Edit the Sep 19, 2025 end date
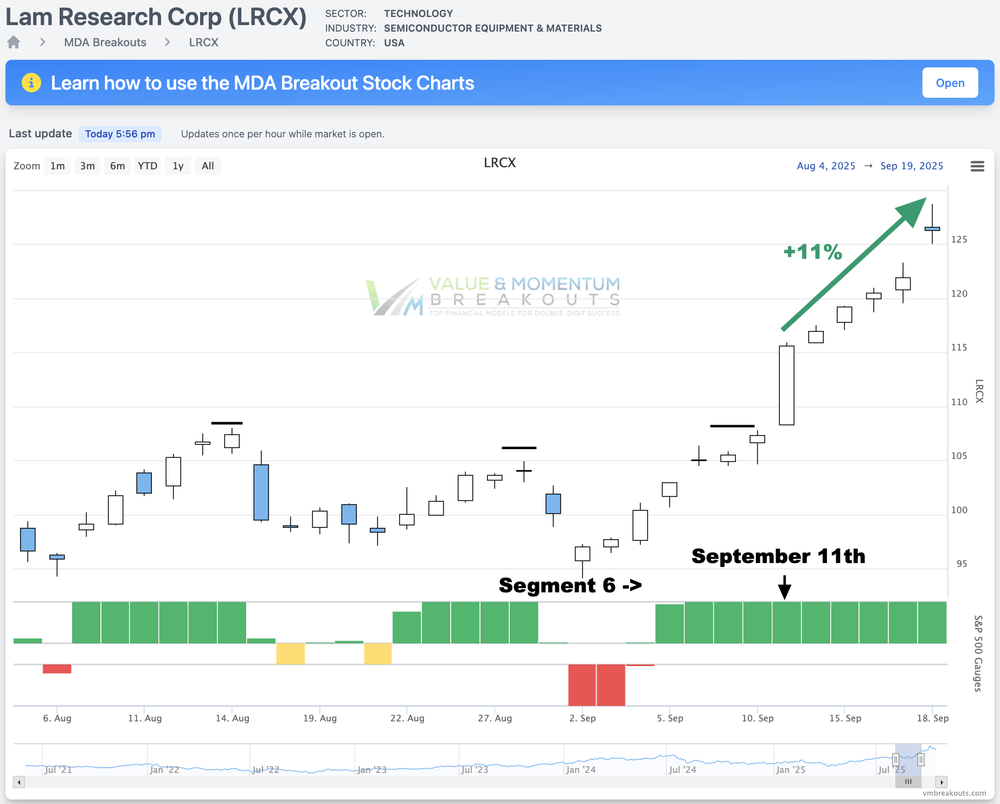1000x804 pixels. [x=911, y=166]
